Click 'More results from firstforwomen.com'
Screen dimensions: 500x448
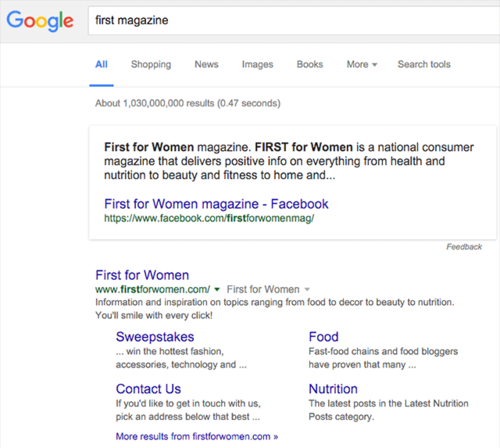pyautogui.click(x=197, y=437)
